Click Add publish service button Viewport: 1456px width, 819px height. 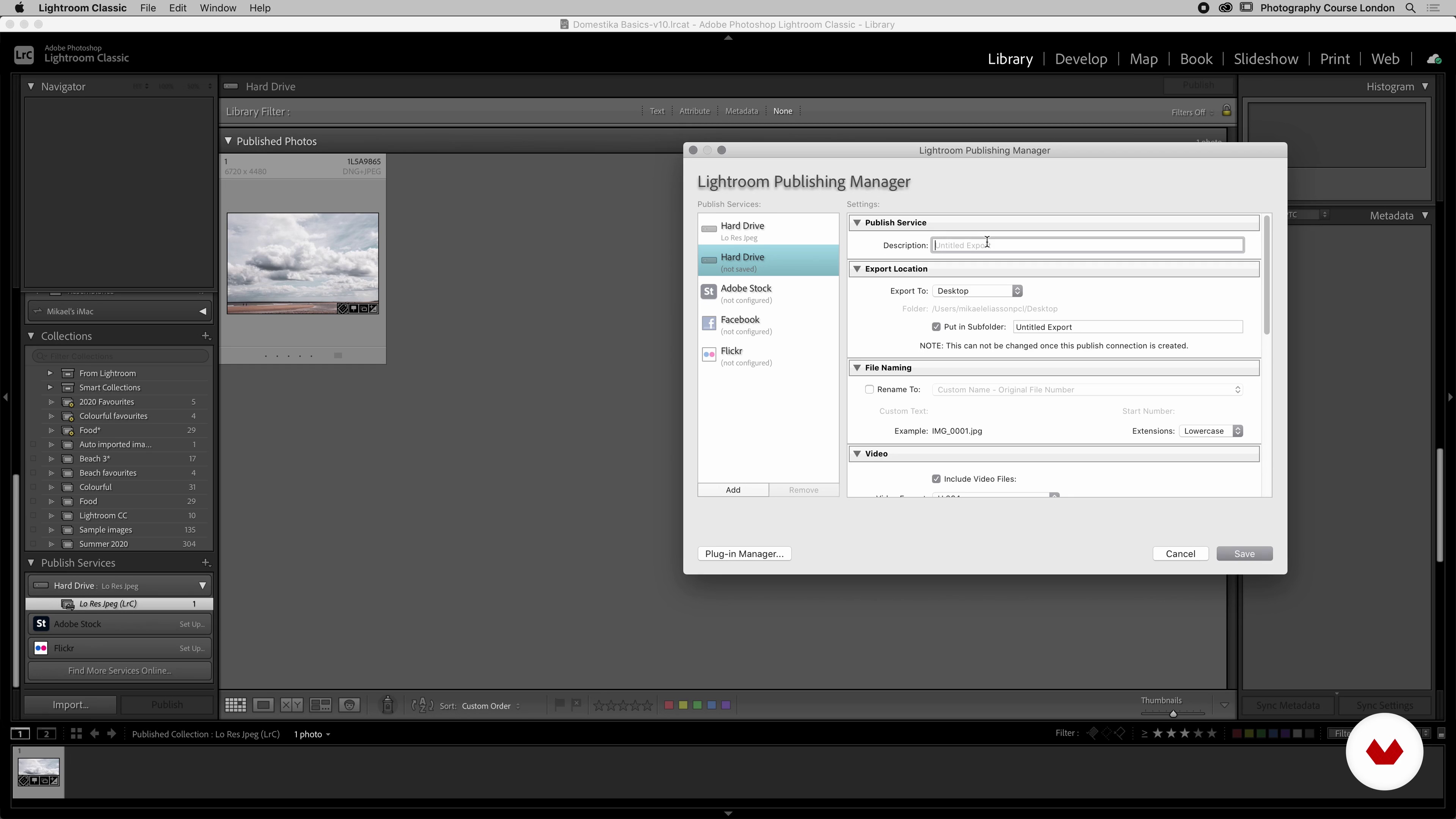(733, 490)
